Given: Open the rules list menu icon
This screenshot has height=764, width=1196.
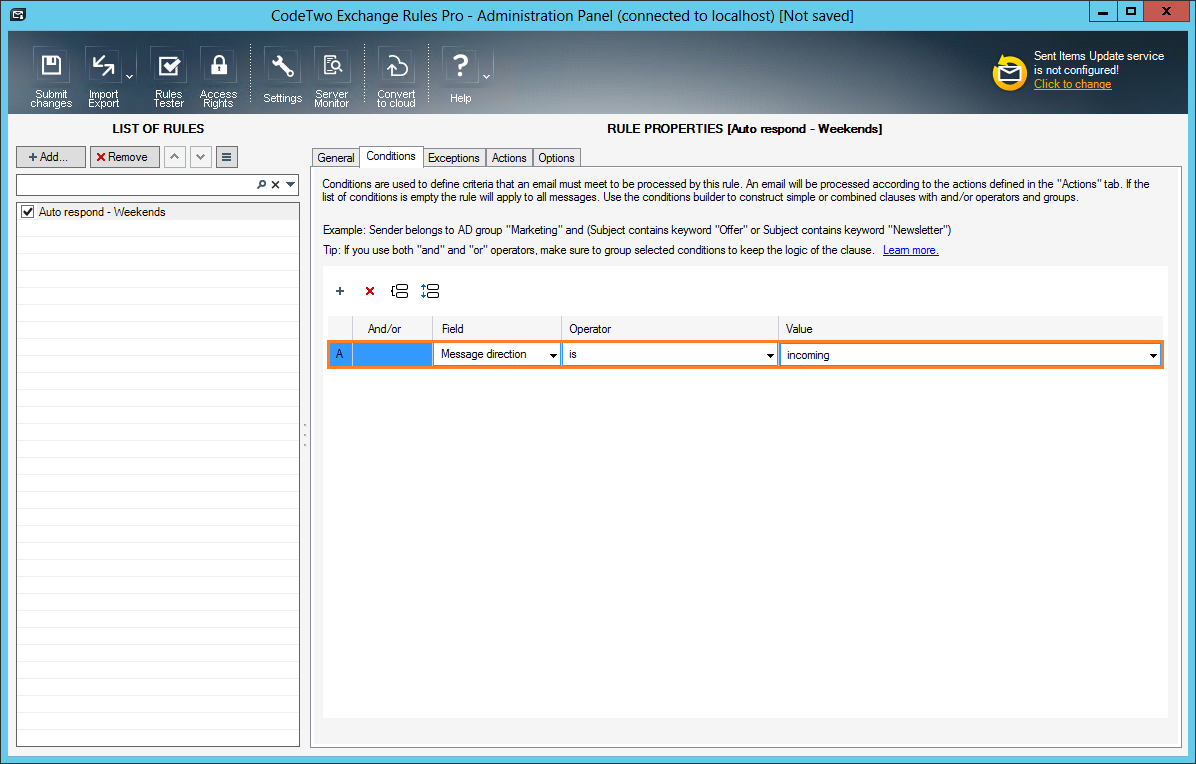Looking at the screenshot, I should pos(227,157).
